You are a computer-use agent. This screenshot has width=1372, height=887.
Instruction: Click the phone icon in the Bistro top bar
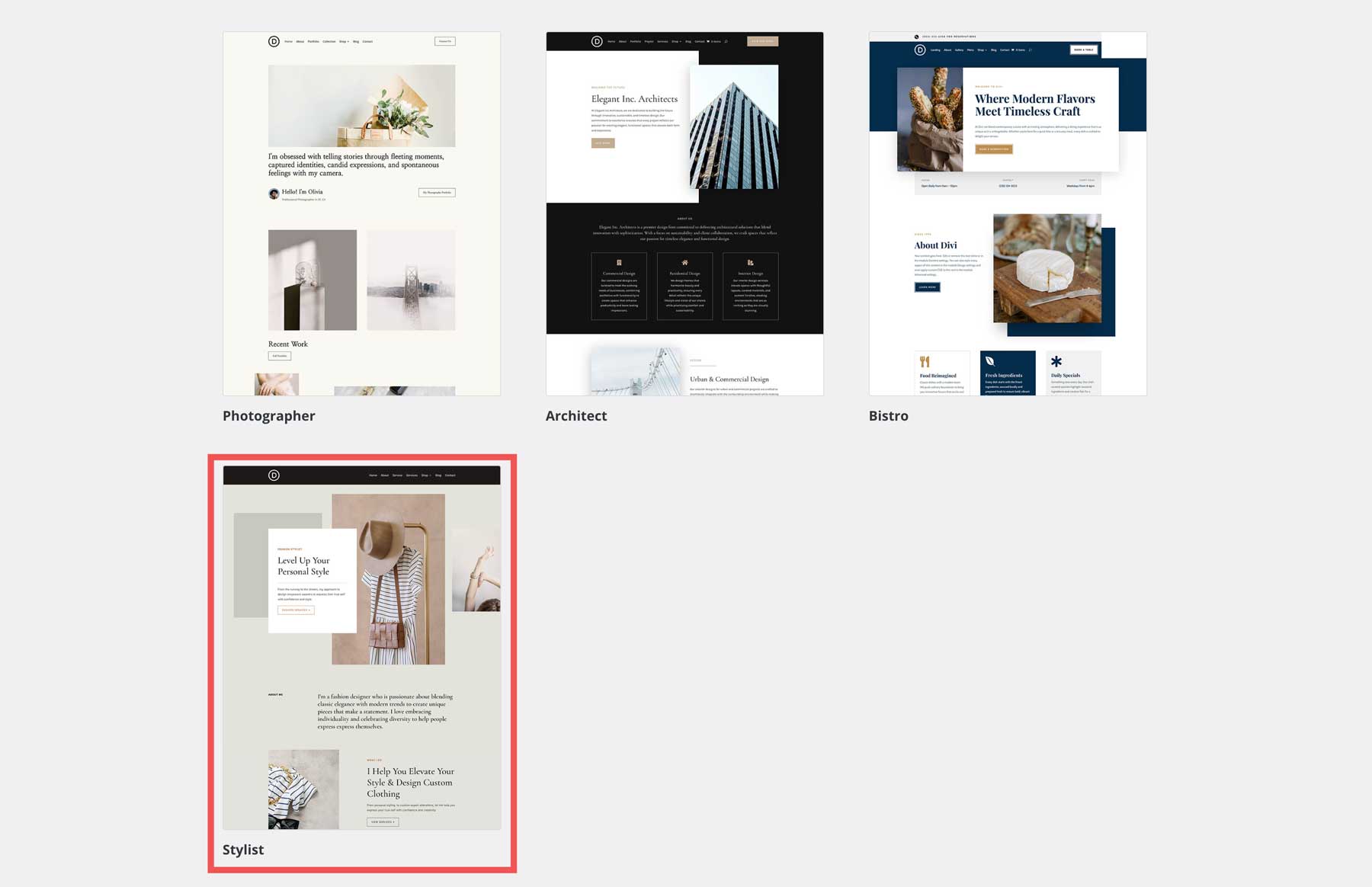click(917, 37)
